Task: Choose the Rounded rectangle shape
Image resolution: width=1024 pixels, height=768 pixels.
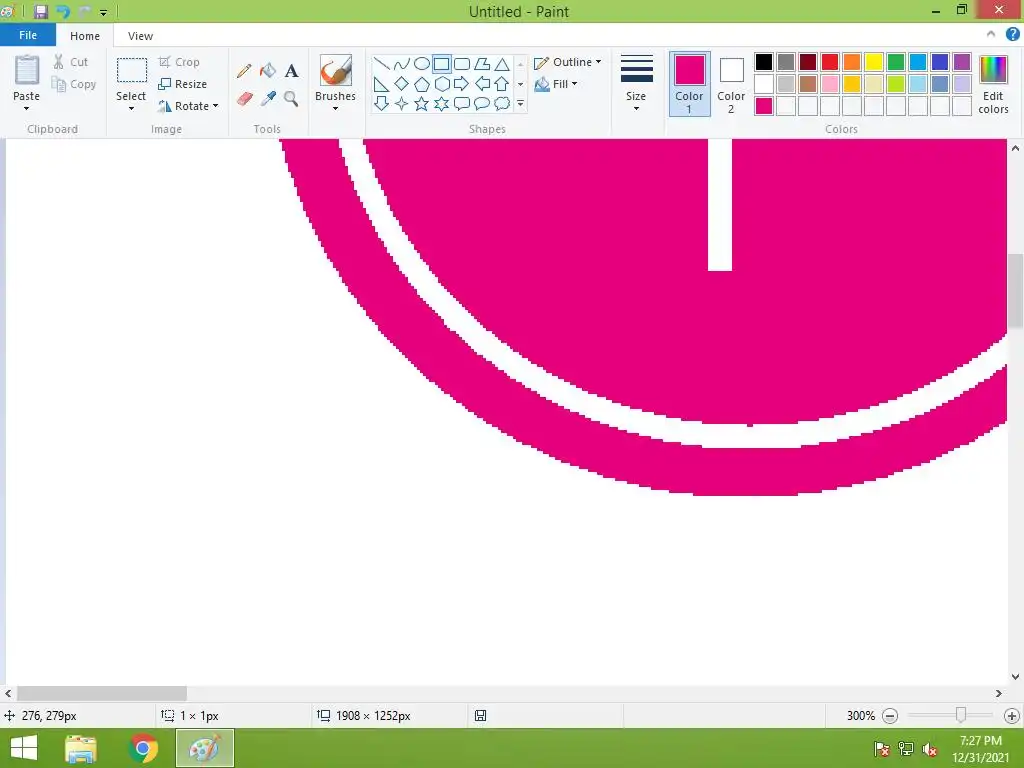Action: pos(462,63)
